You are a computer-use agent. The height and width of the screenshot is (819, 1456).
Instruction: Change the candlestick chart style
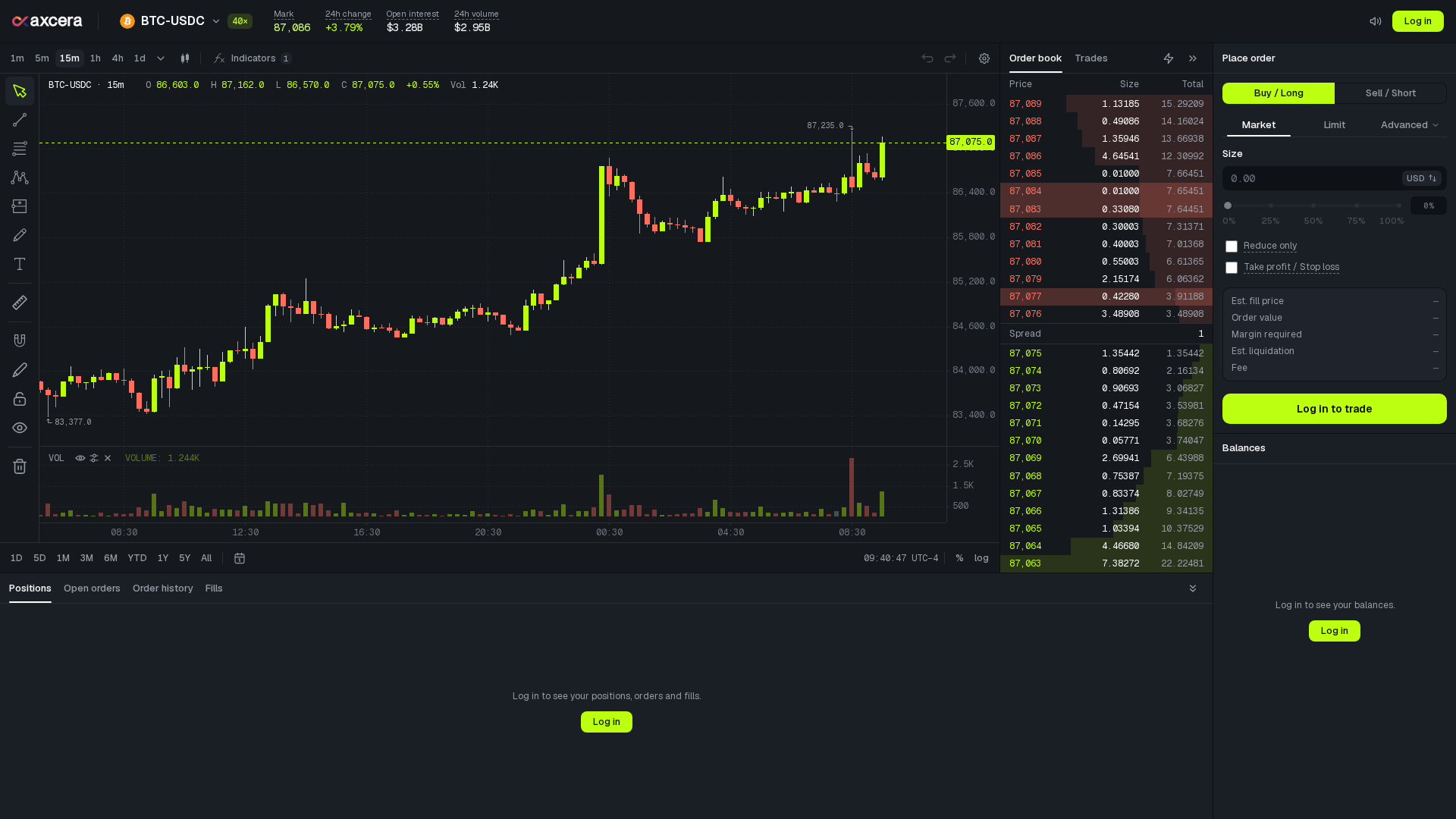[185, 58]
